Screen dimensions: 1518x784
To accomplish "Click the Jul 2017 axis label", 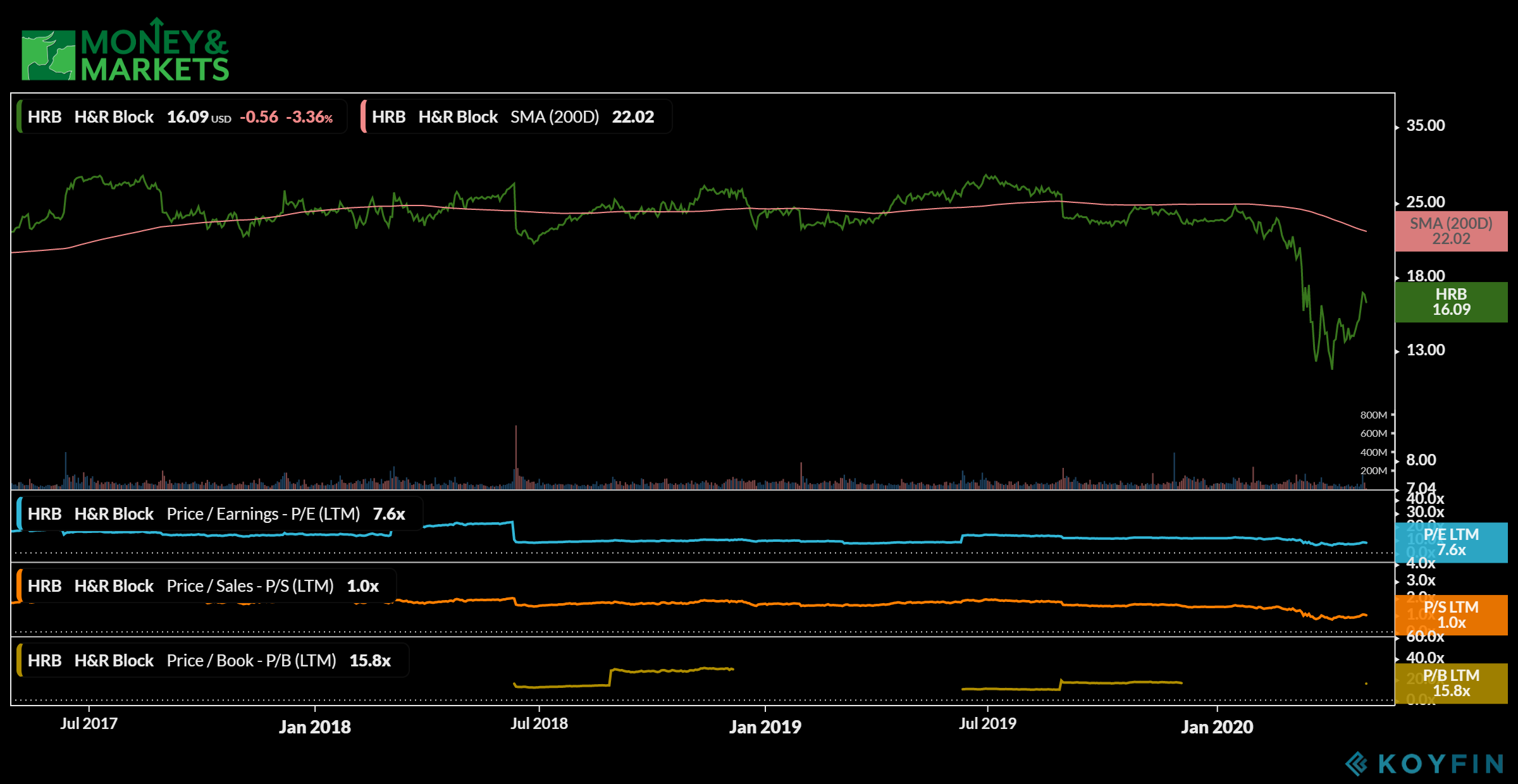I will (x=89, y=724).
